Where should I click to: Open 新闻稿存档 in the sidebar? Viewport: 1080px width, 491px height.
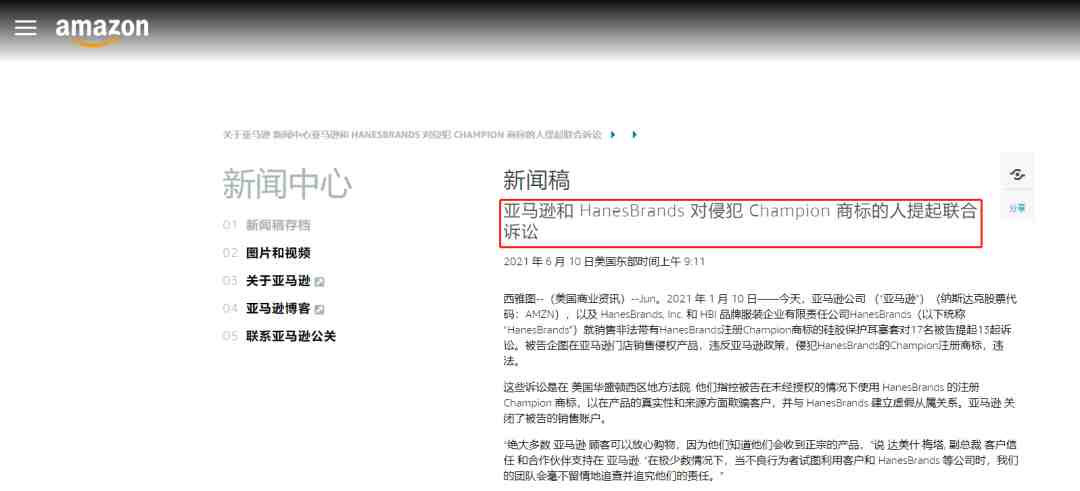click(278, 225)
